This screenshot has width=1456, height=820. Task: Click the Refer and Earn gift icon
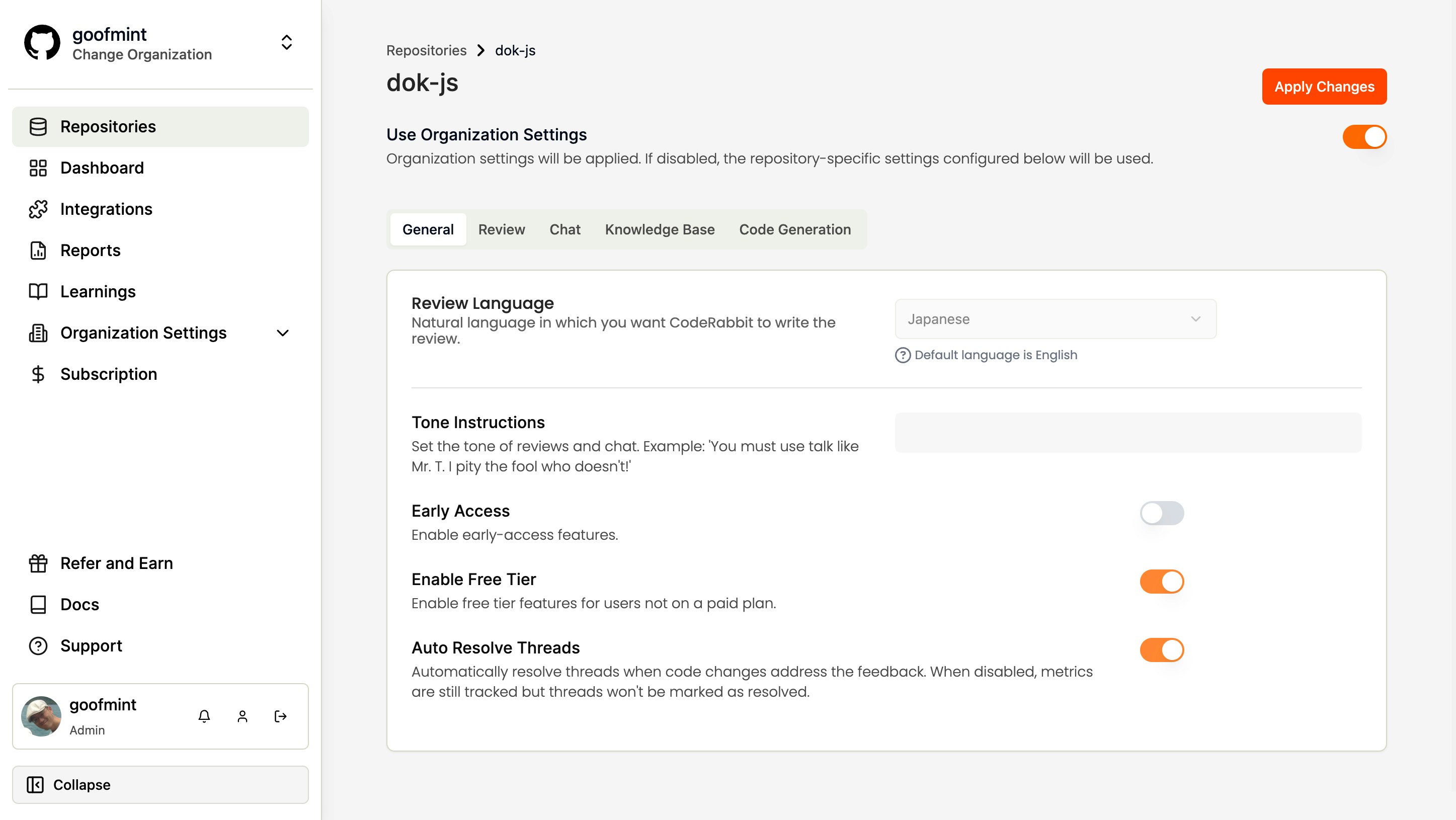point(38,563)
